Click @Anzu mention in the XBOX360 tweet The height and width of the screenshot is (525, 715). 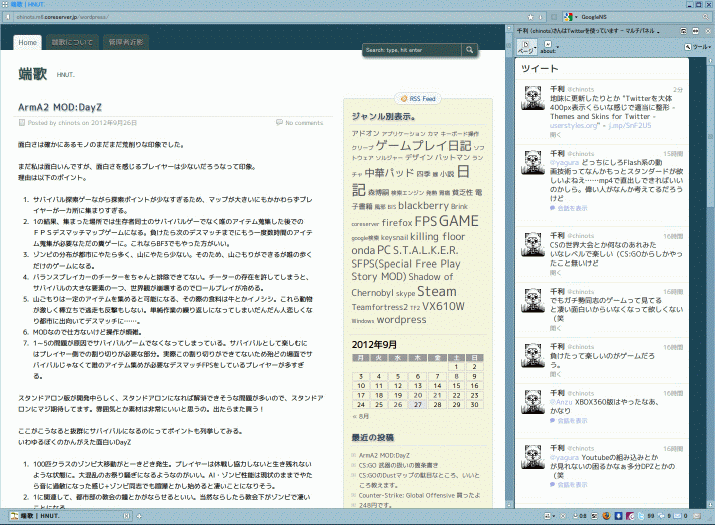click(x=561, y=402)
